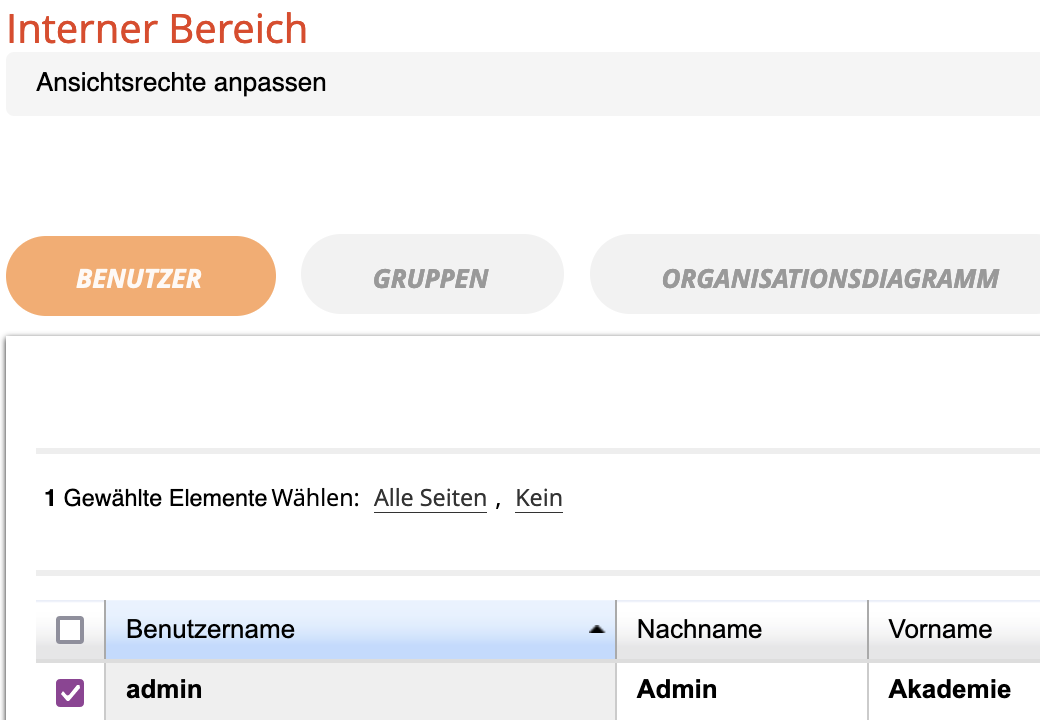Click divider between Nachname and Vorname headers
This screenshot has width=1040, height=720.
tap(868, 630)
